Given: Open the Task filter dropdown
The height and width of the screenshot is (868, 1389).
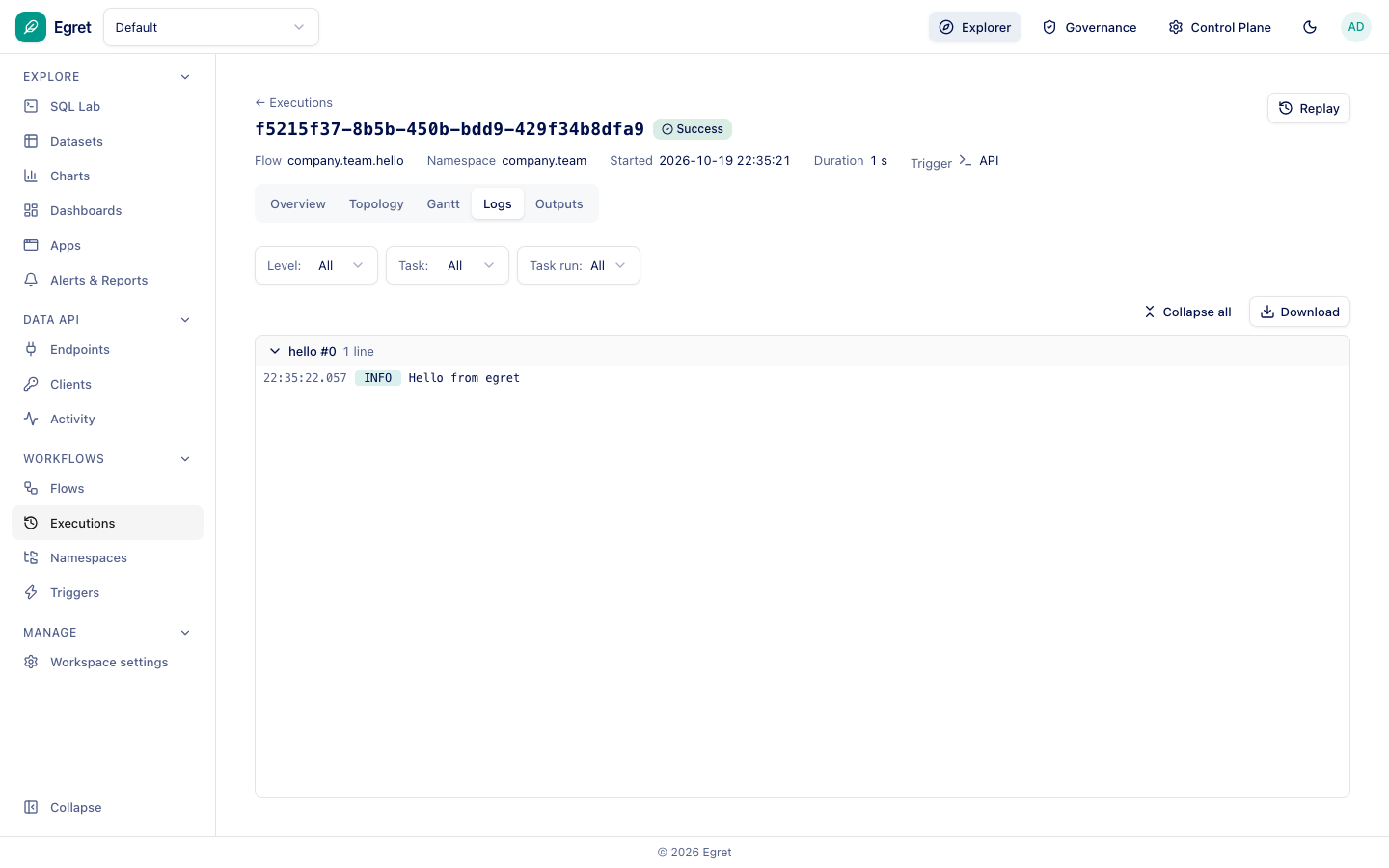Looking at the screenshot, I should tap(448, 265).
